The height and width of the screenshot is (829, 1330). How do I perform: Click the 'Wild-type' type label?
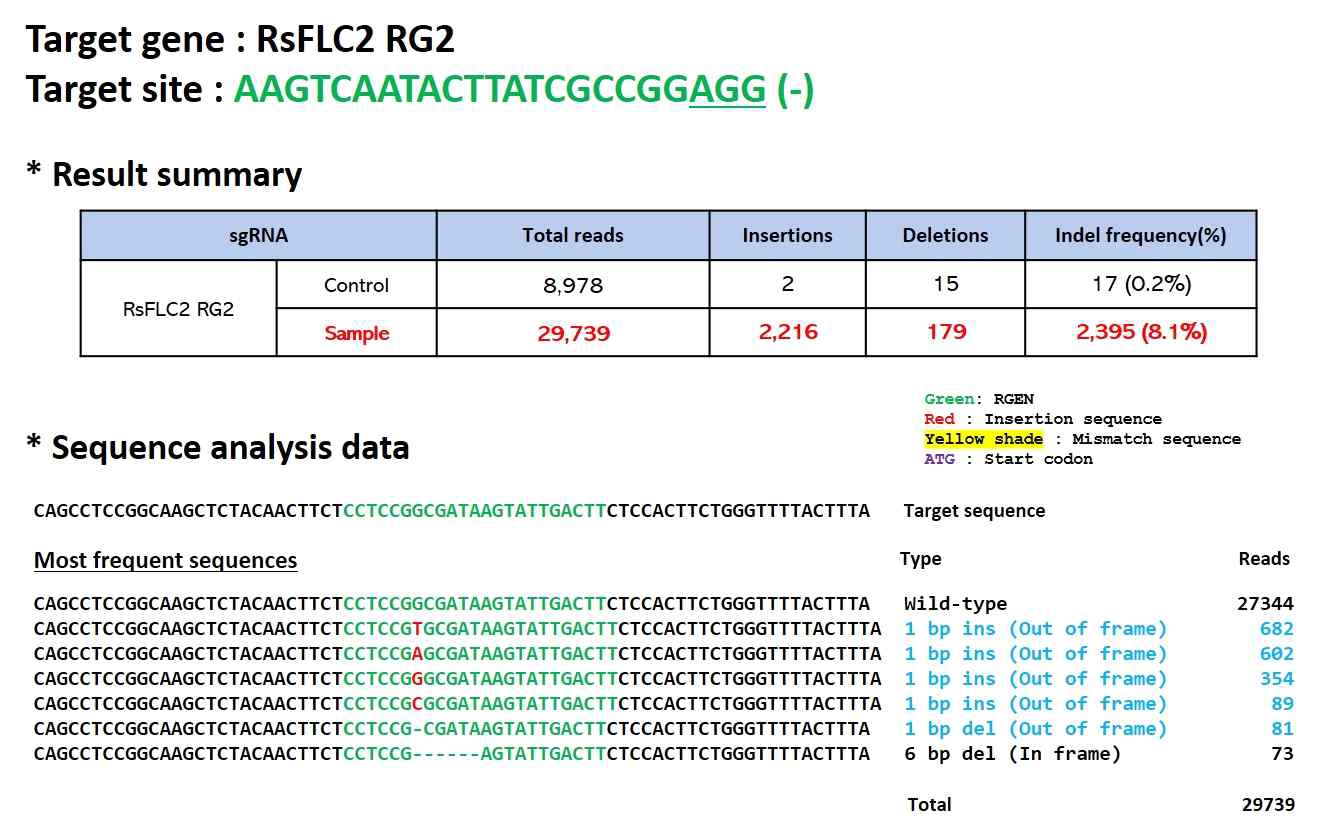955,604
